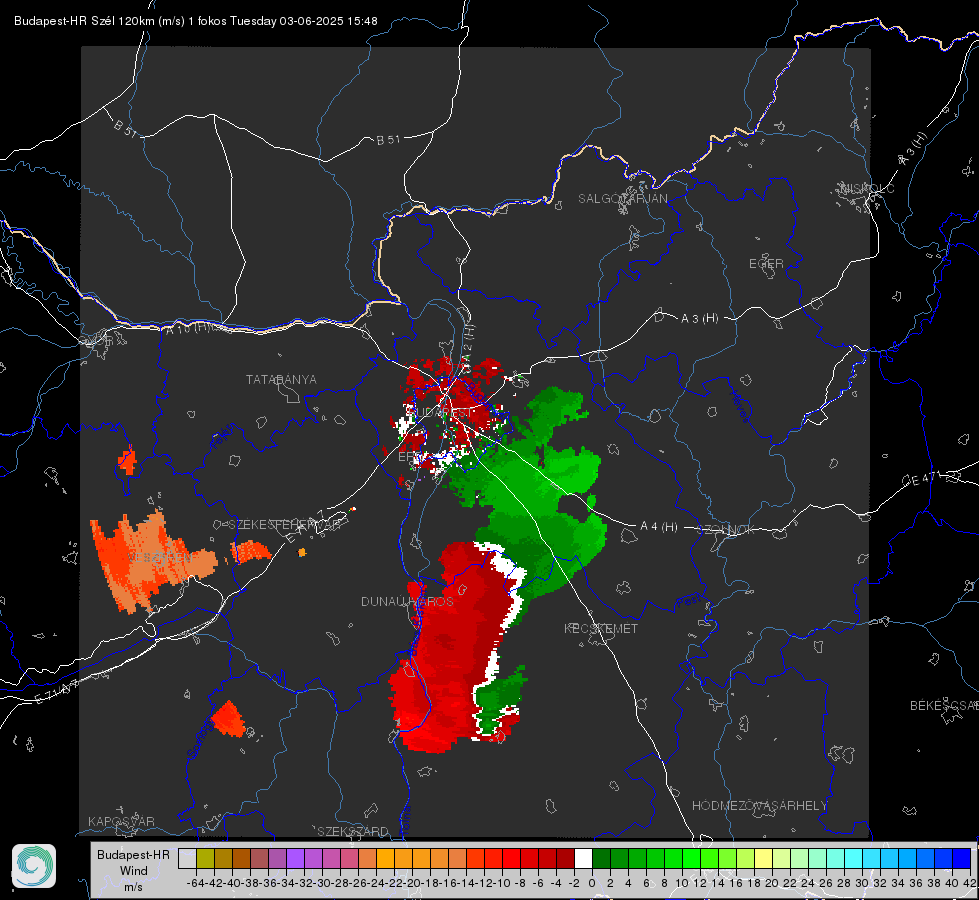This screenshot has height=900, width=979.
Task: Click the 'A 4 (H)' road label
Action: pos(659,527)
